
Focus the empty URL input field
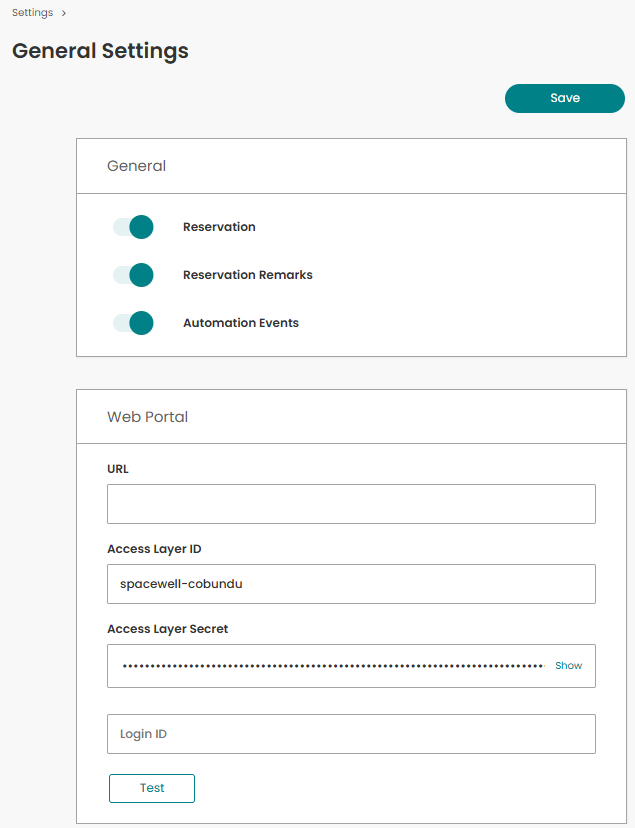point(352,504)
